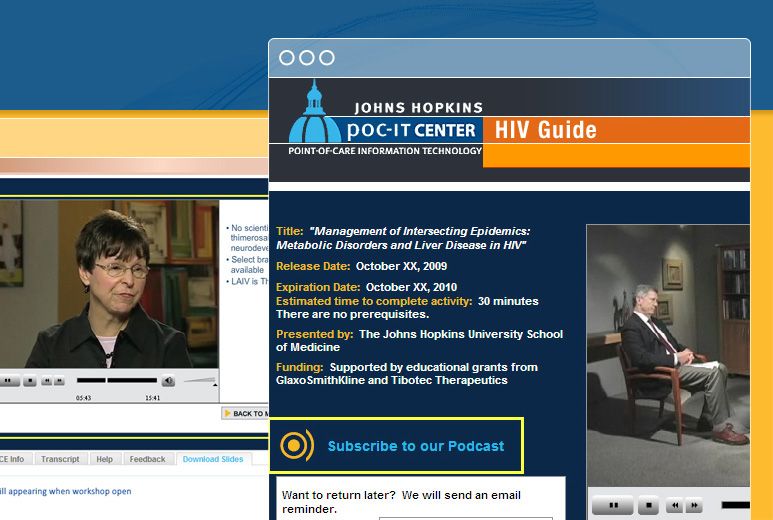Screen dimensions: 773x520
Task: Click the 05:43 elapsed time label
Action: (83, 398)
